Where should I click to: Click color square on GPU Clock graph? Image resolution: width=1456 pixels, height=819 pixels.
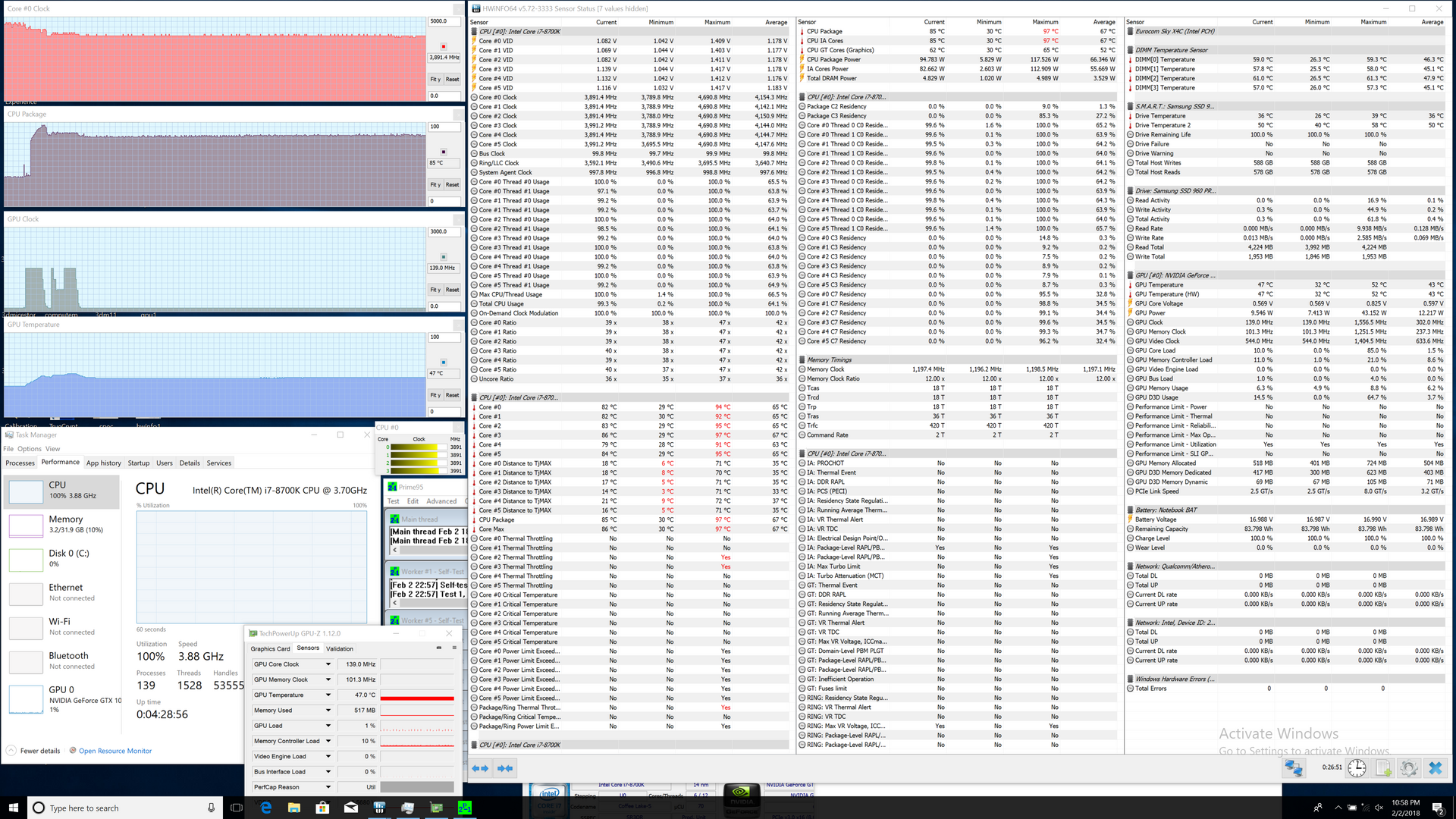click(444, 257)
